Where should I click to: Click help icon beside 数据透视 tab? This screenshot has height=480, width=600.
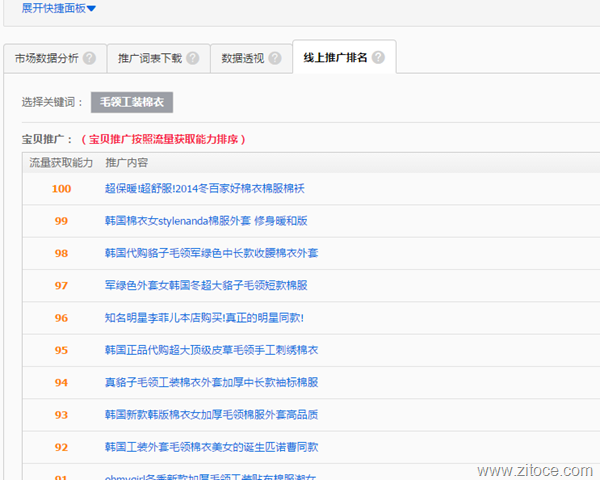pos(274,58)
